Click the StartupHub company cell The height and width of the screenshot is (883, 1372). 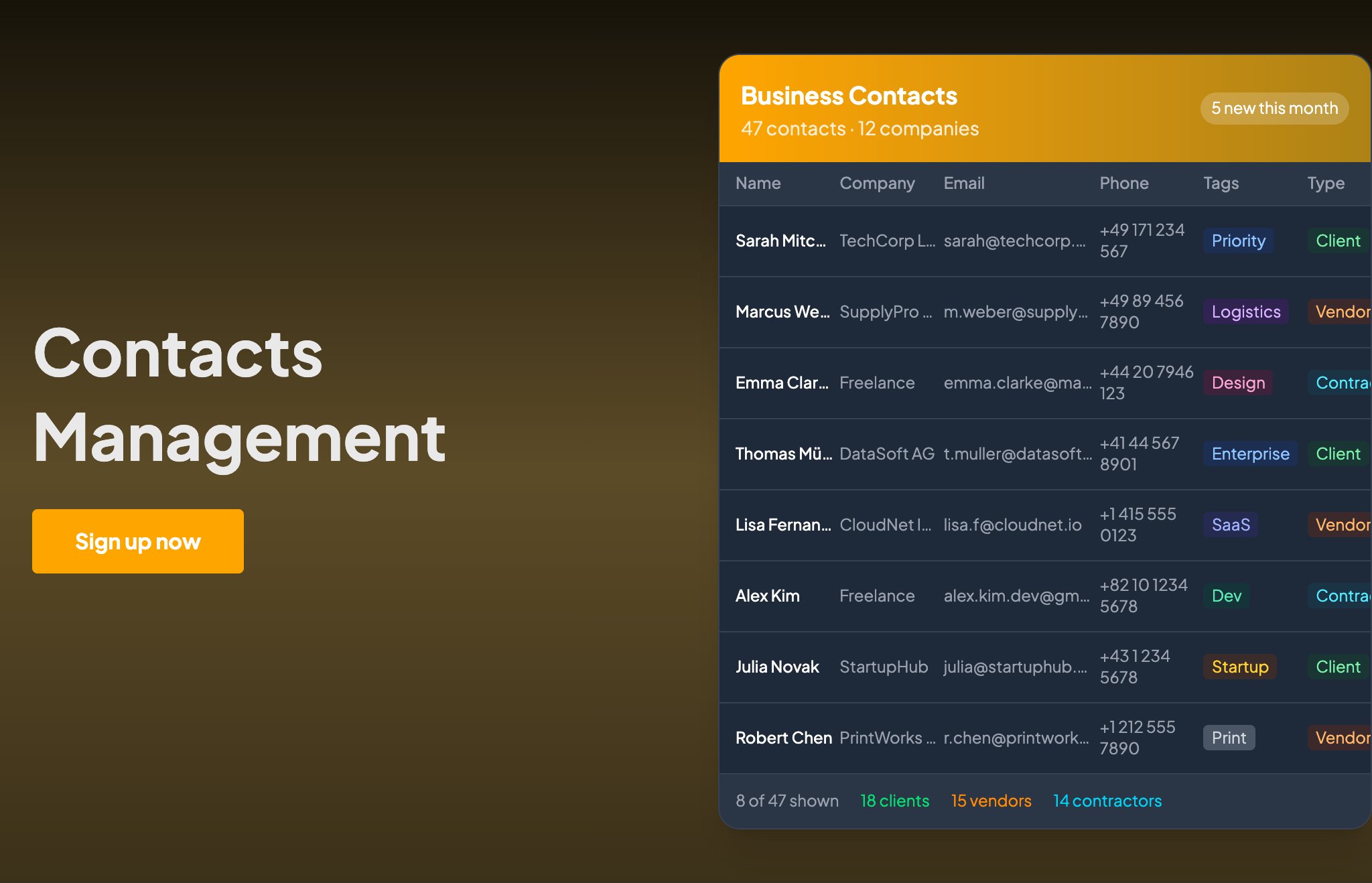point(884,667)
